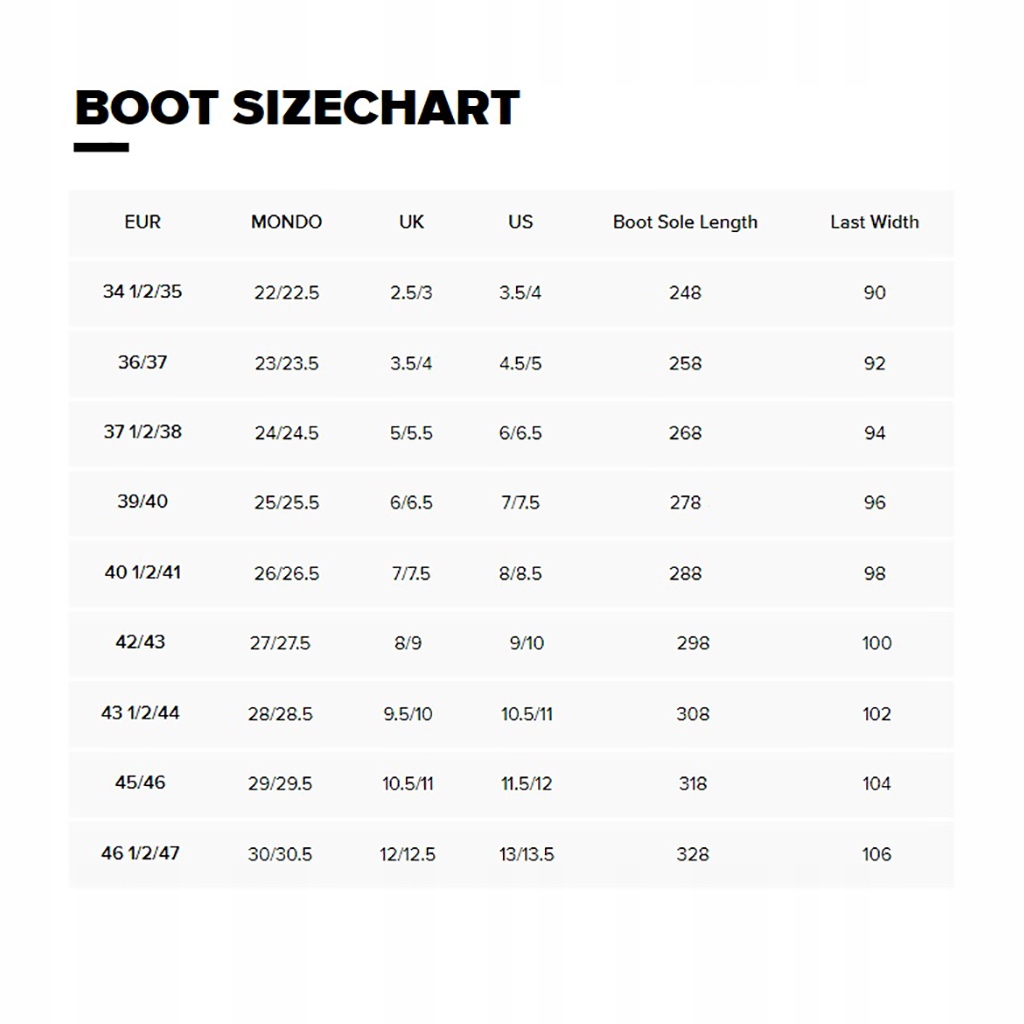The height and width of the screenshot is (1024, 1024).
Task: Click the EUR 42/43 size cell
Action: point(140,642)
